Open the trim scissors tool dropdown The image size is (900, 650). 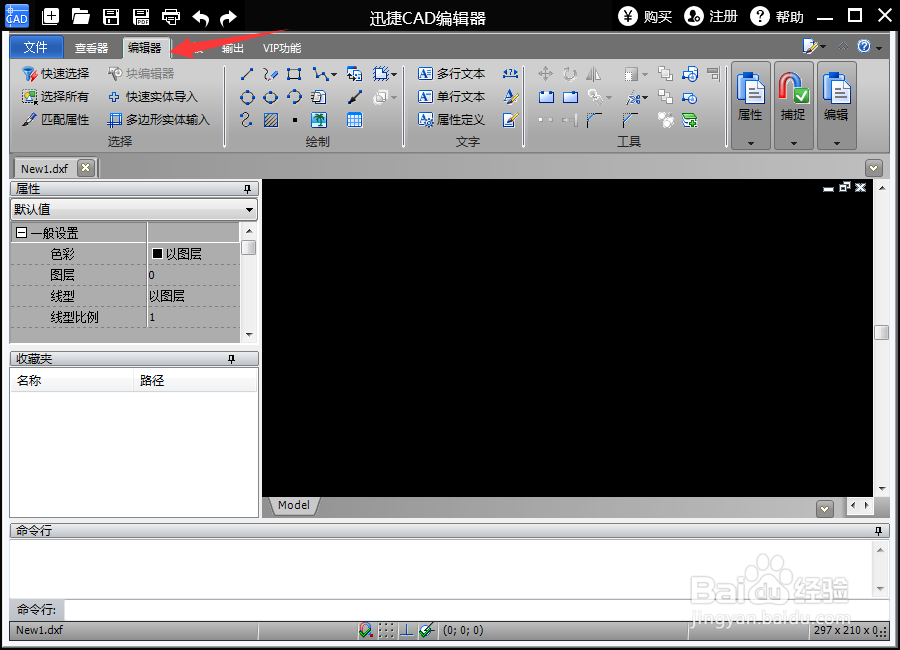point(646,98)
